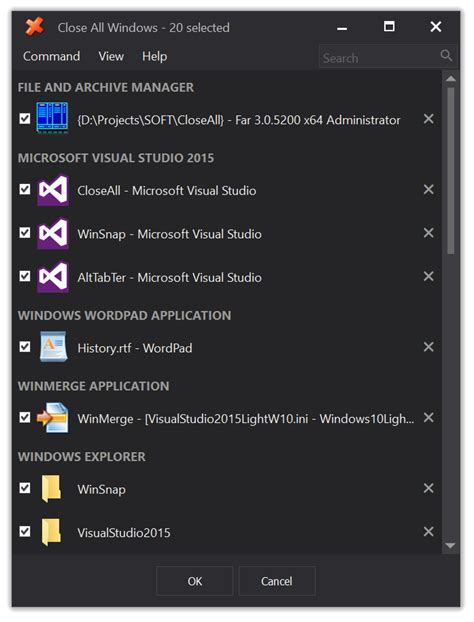Click the WinSnap Visual Studio icon
Image resolution: width=474 pixels, height=622 pixels.
[x=52, y=234]
